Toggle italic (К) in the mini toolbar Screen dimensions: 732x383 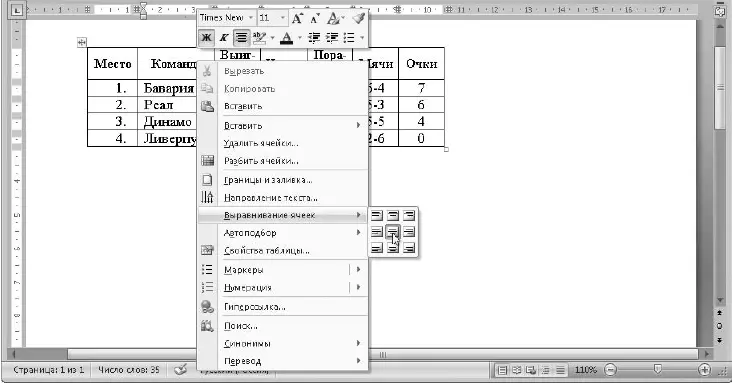[224, 37]
